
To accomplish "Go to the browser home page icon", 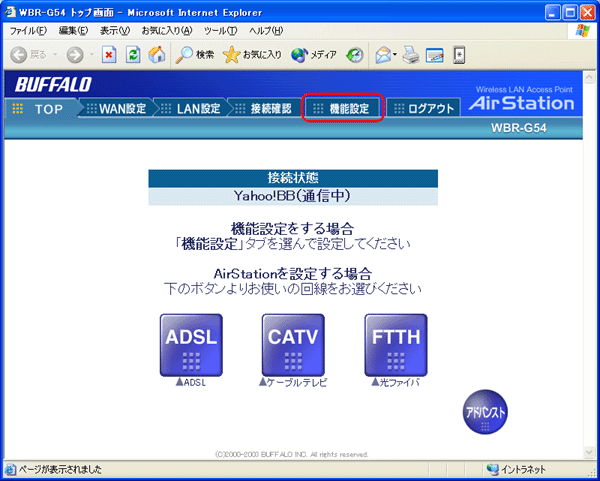I will pyautogui.click(x=157, y=56).
